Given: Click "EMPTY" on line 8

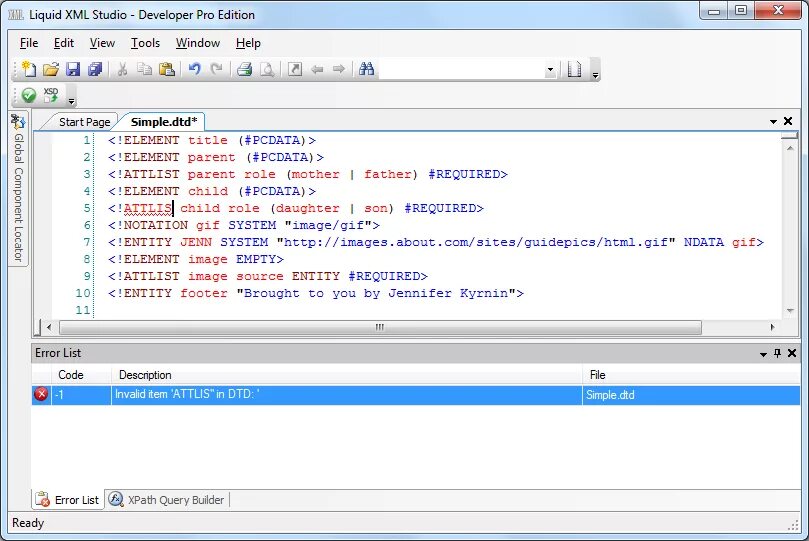Looking at the screenshot, I should [256, 259].
